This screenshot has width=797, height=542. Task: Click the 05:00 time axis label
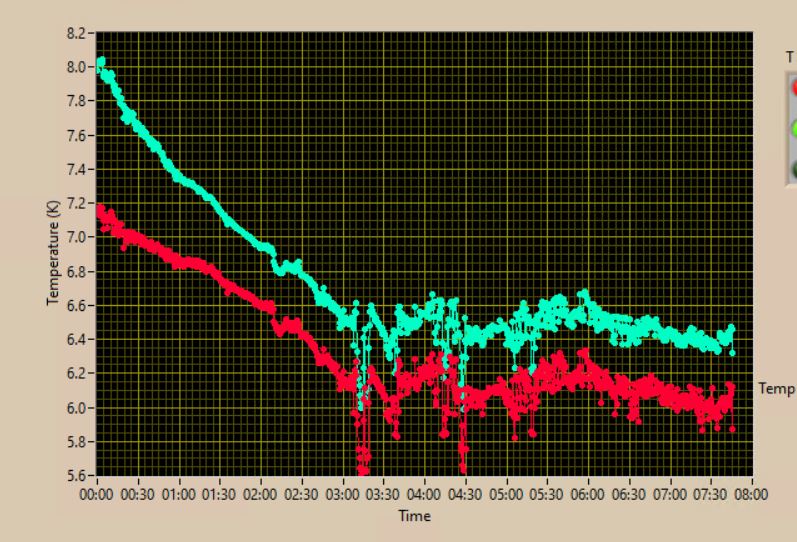pos(506,495)
